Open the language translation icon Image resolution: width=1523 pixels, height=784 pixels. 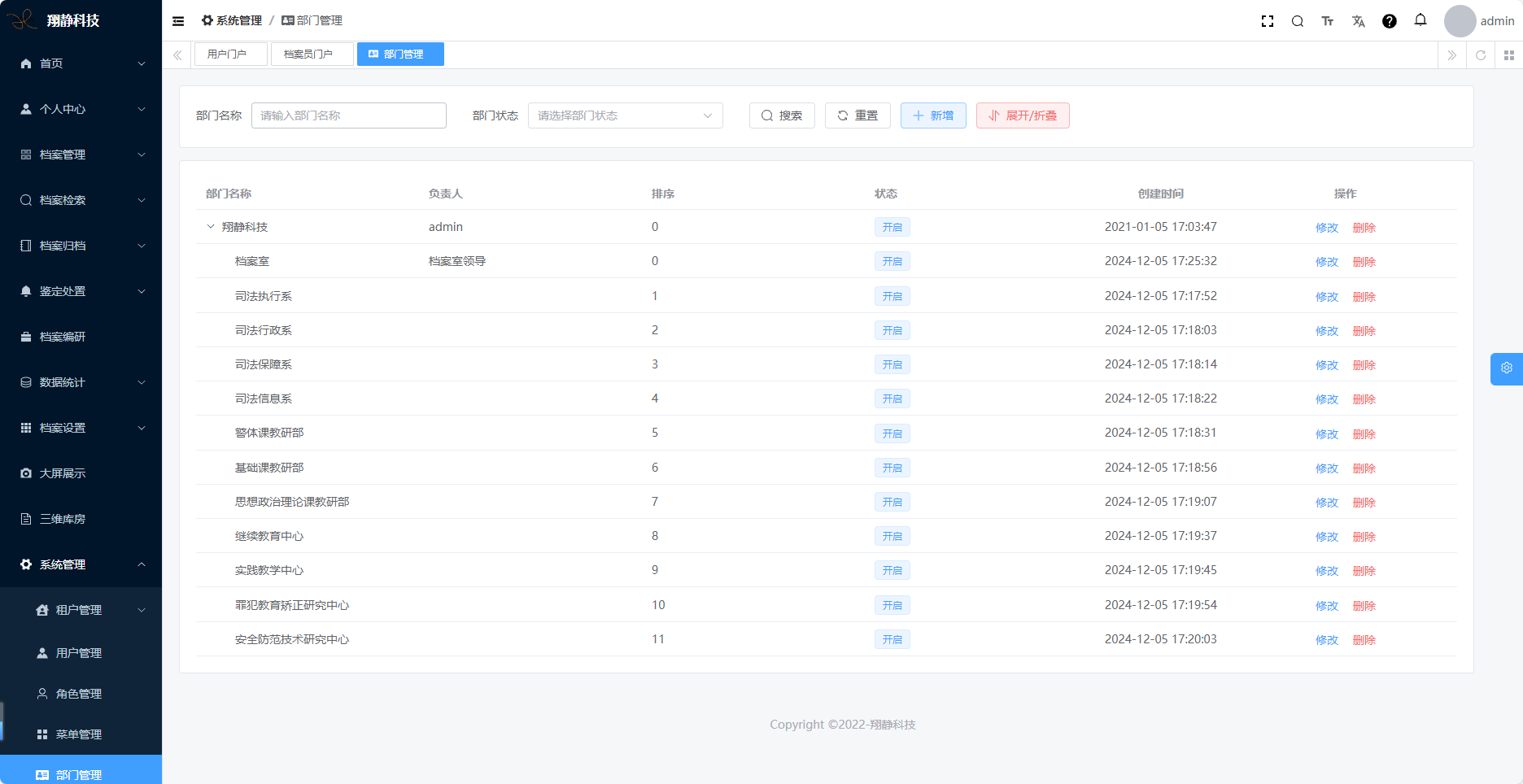pyautogui.click(x=1359, y=21)
